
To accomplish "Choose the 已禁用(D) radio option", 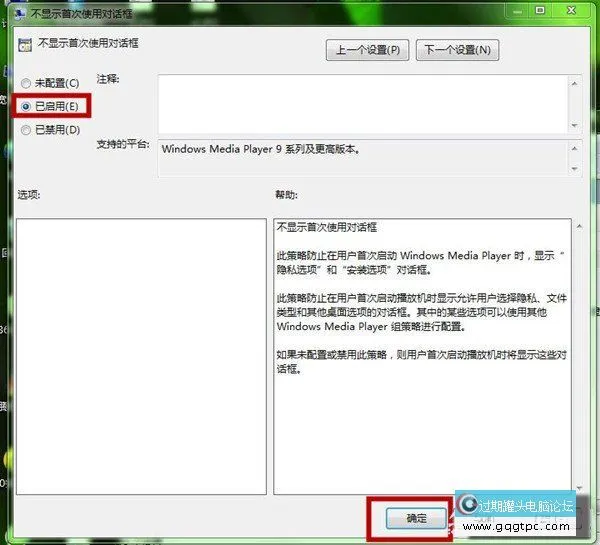I will coord(26,129).
